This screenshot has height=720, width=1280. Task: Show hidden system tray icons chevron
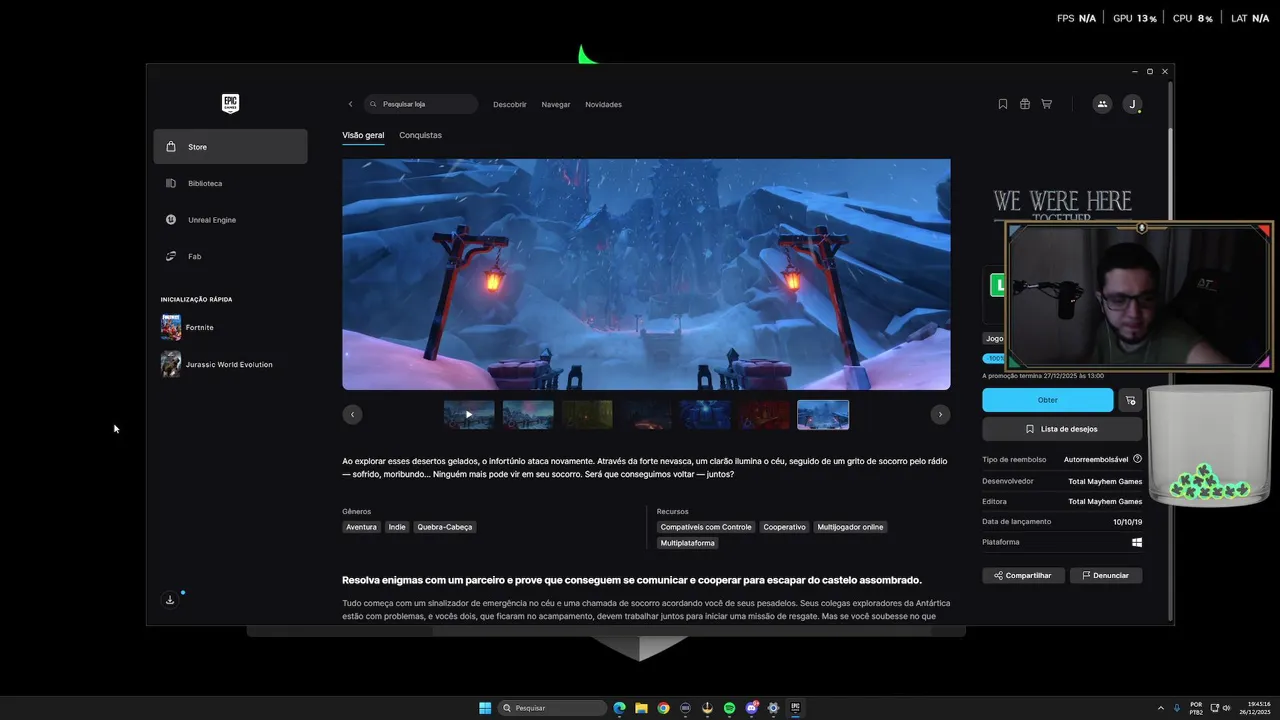[1160, 708]
